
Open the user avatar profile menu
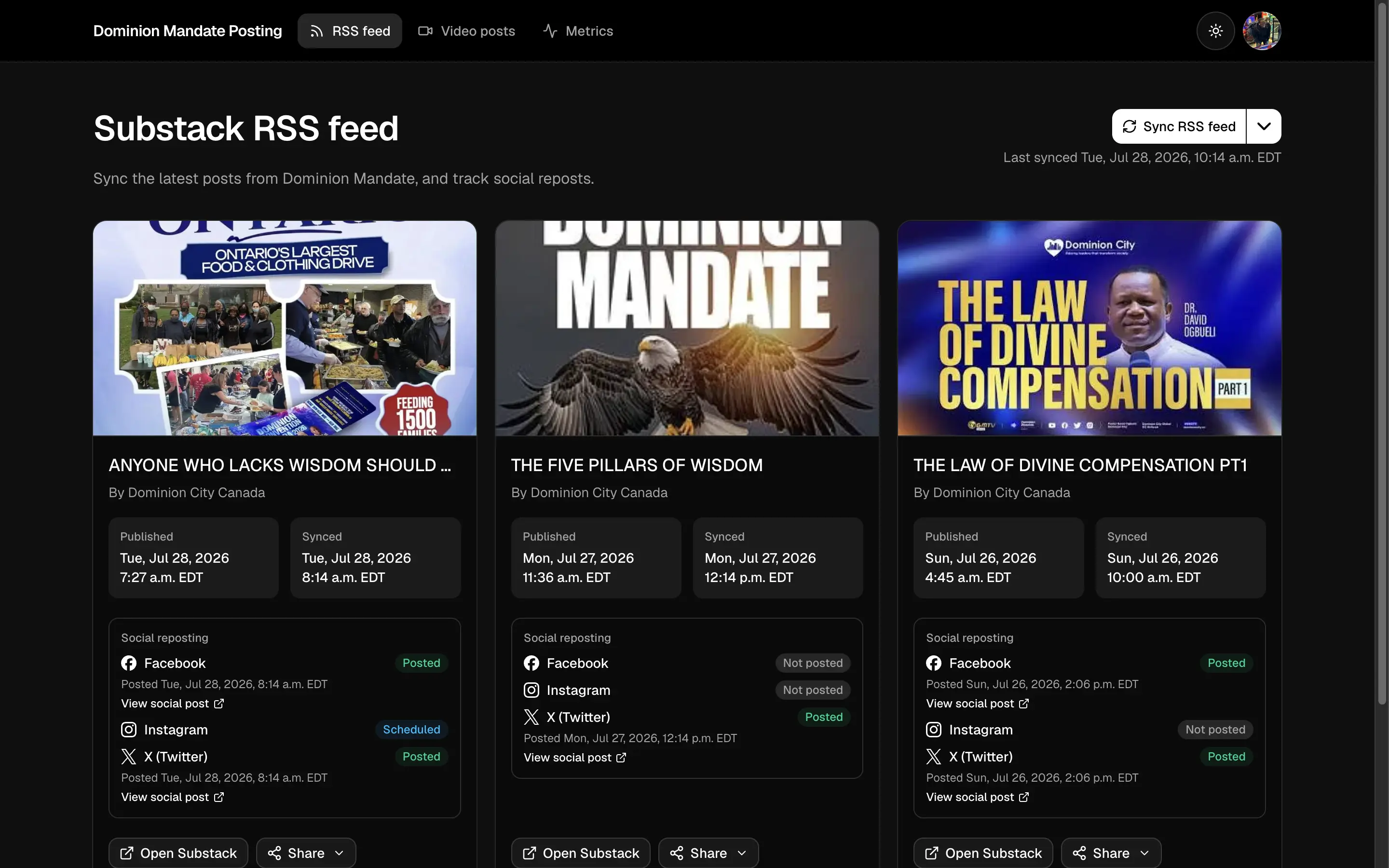pos(1262,31)
